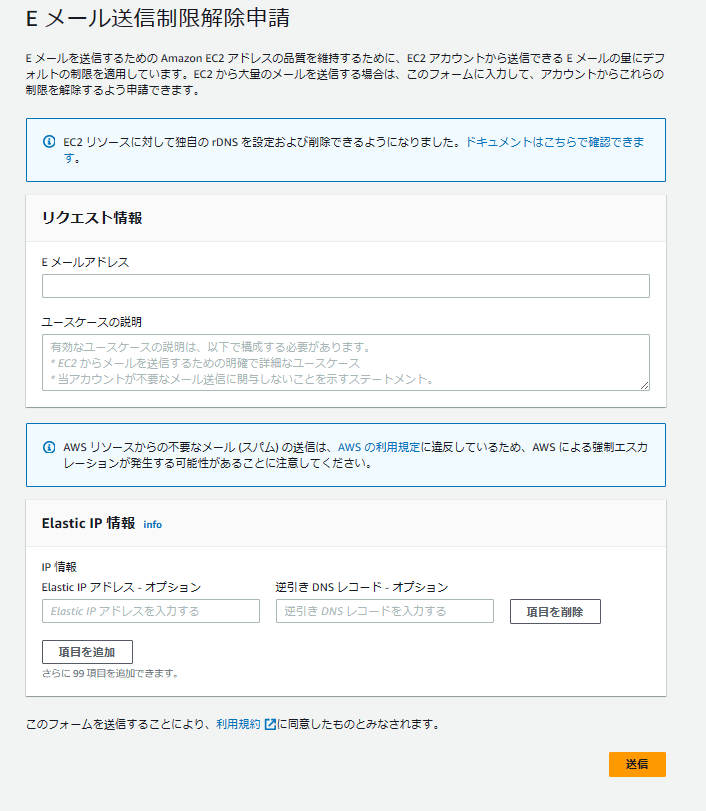The width and height of the screenshot is (706, 811).
Task: Click the E メールアドレス input field
Action: click(346, 286)
